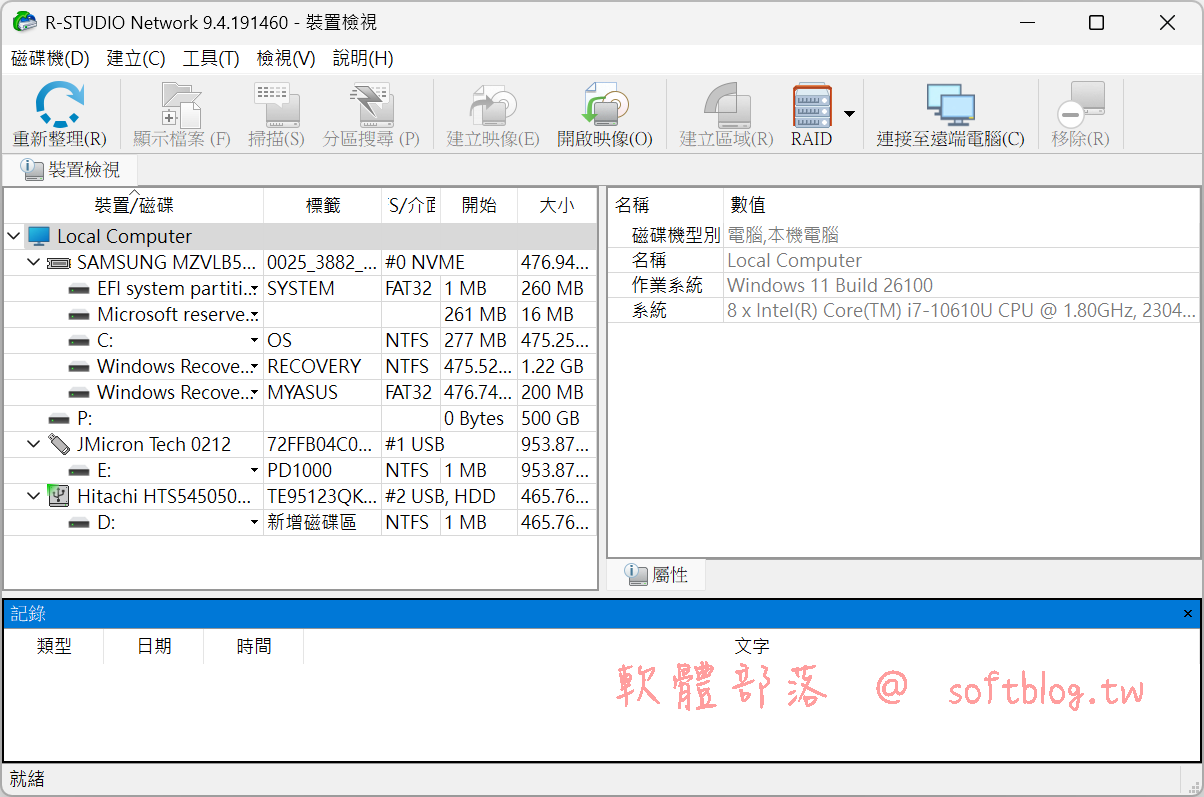Image resolution: width=1204 pixels, height=797 pixels.
Task: Open the dropdown arrow beside C: partition
Action: [x=255, y=341]
